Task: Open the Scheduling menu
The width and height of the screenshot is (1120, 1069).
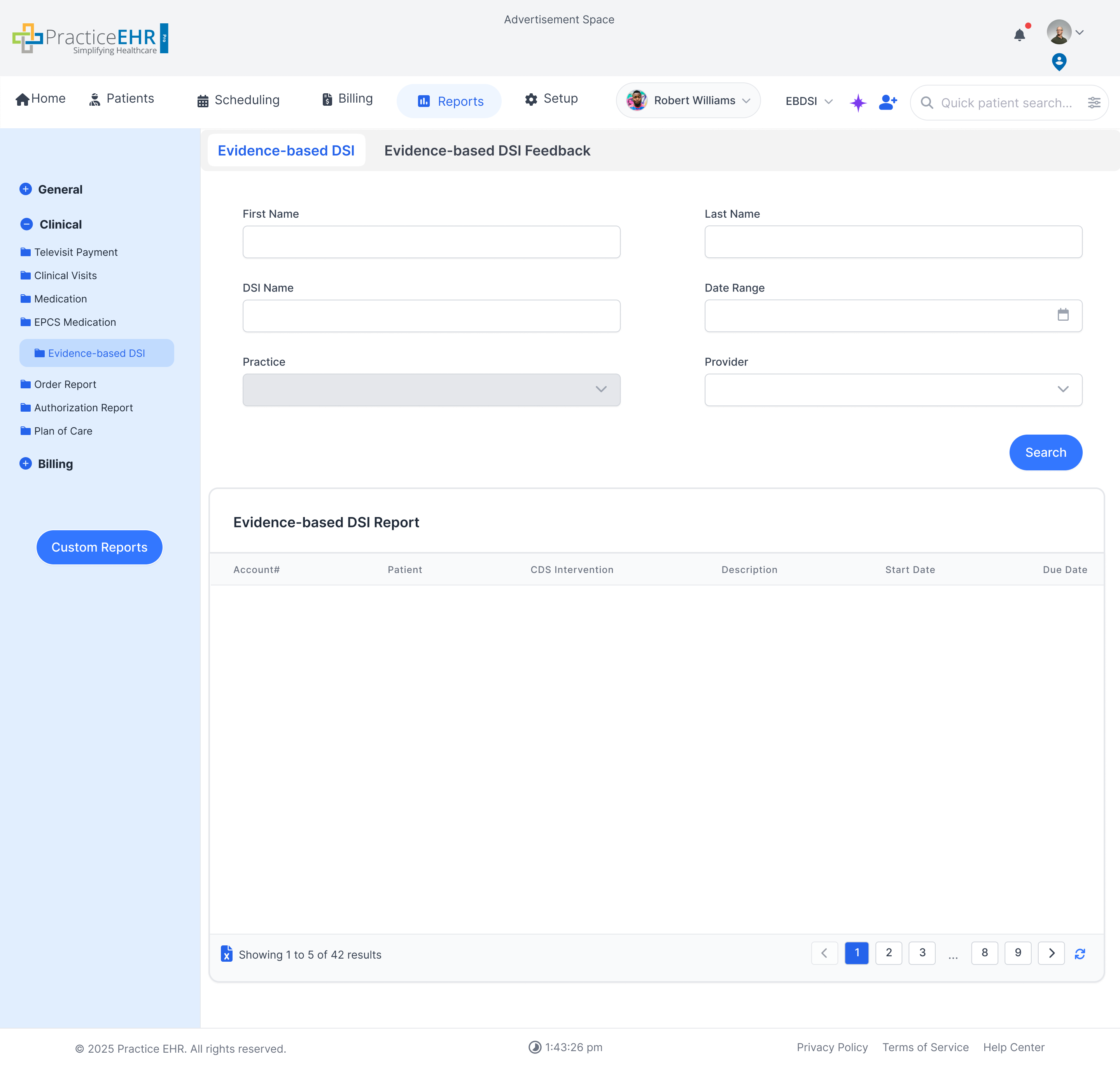Action: 238,100
